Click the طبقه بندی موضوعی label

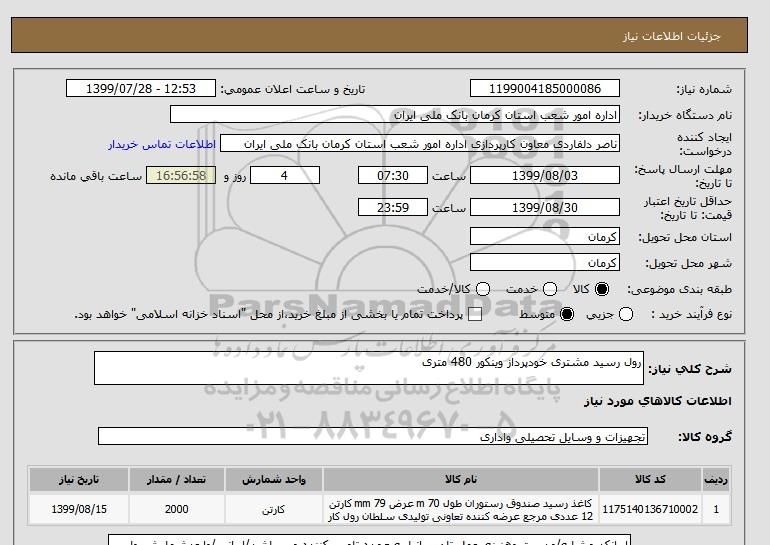680,290
